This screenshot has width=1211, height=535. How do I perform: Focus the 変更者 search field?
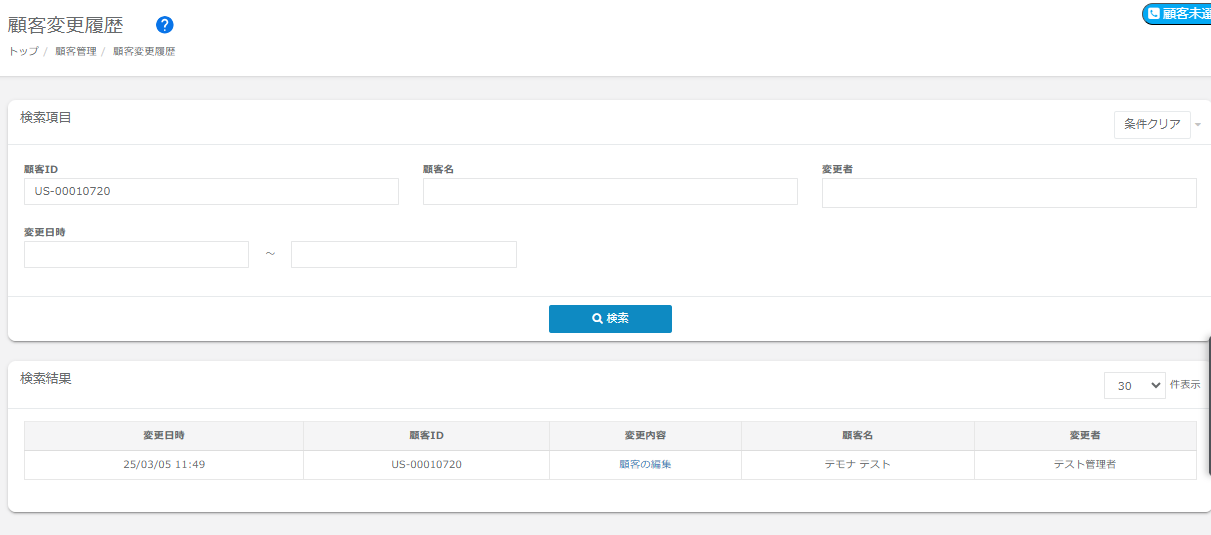point(1009,193)
